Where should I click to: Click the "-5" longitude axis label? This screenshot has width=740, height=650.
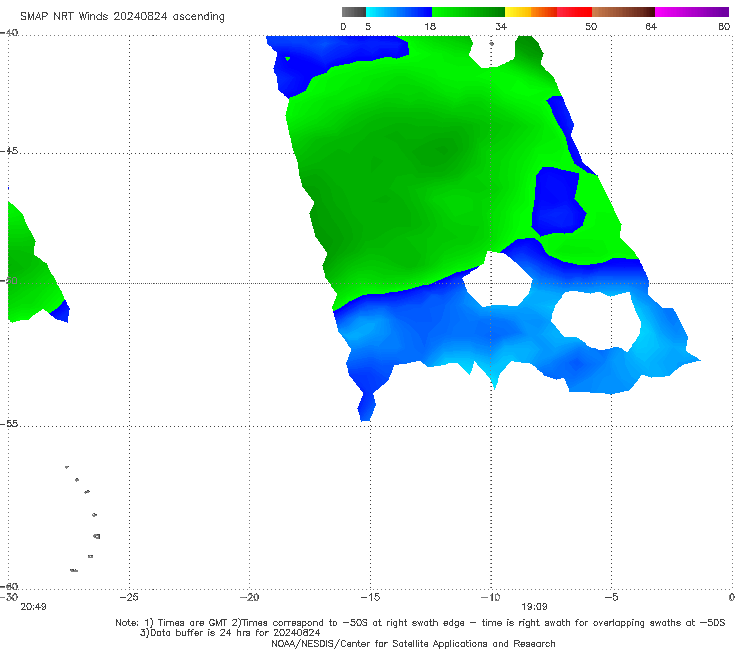[x=611, y=597]
